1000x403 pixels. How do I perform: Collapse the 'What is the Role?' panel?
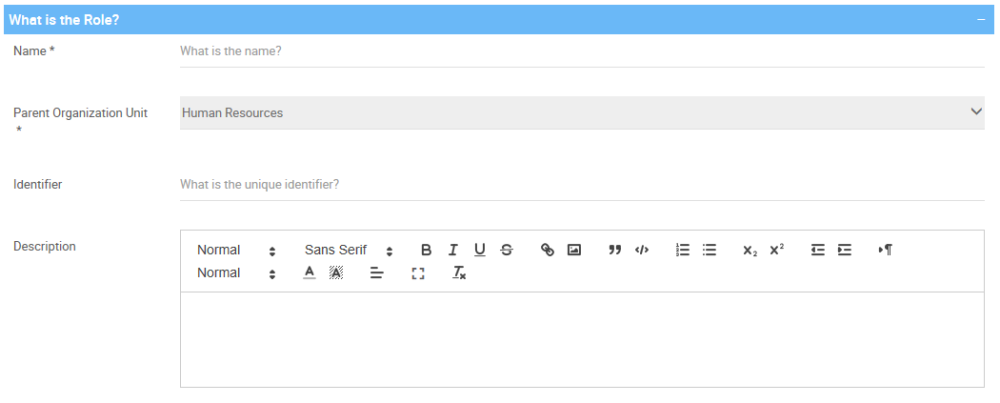981,20
